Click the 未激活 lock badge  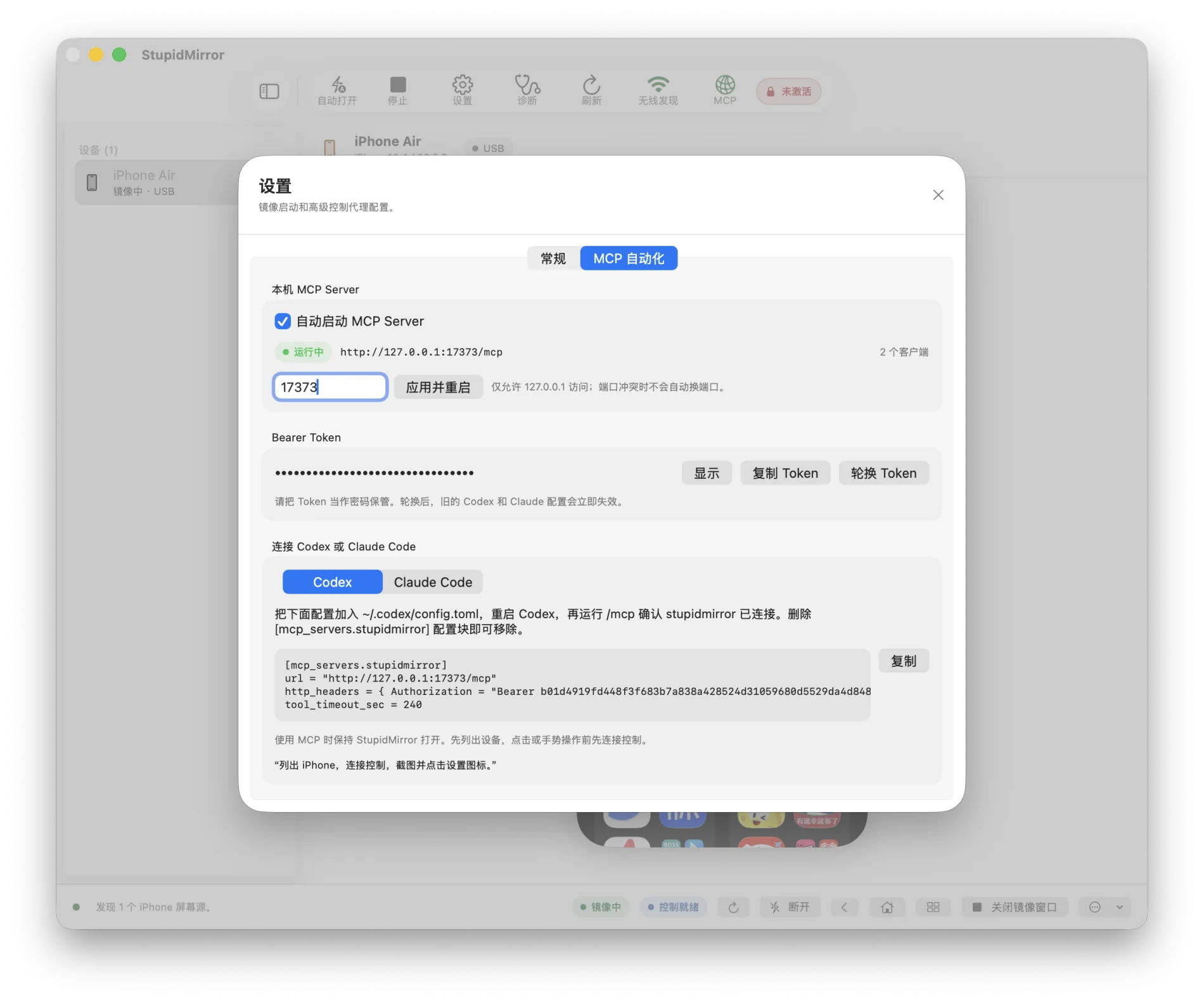pos(789,91)
